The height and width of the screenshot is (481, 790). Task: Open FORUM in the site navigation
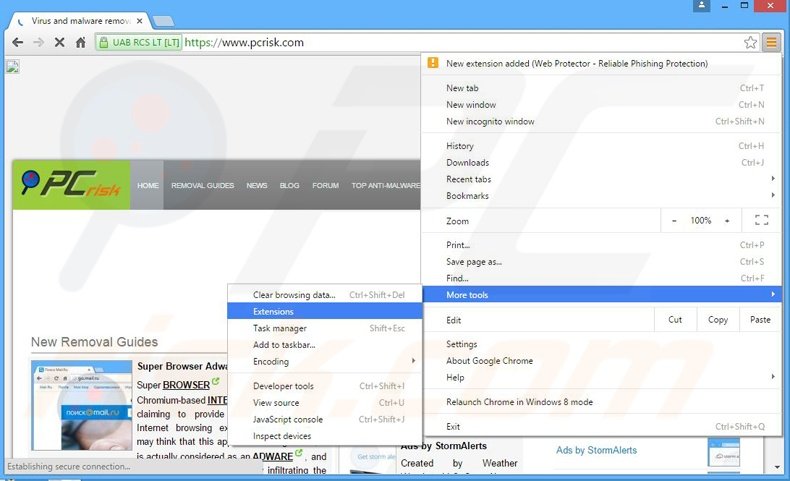(325, 185)
